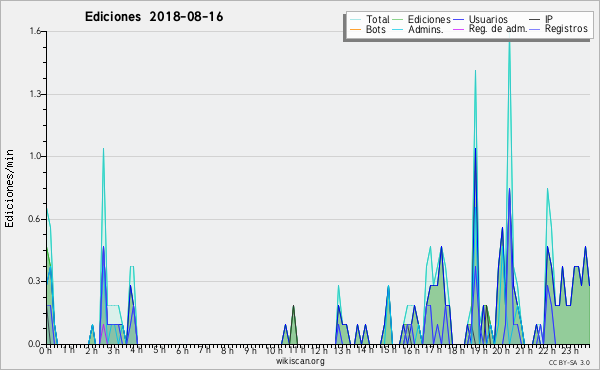This screenshot has width=600, height=370.
Task: Click the 11 h x-axis label
Action: 297,350
